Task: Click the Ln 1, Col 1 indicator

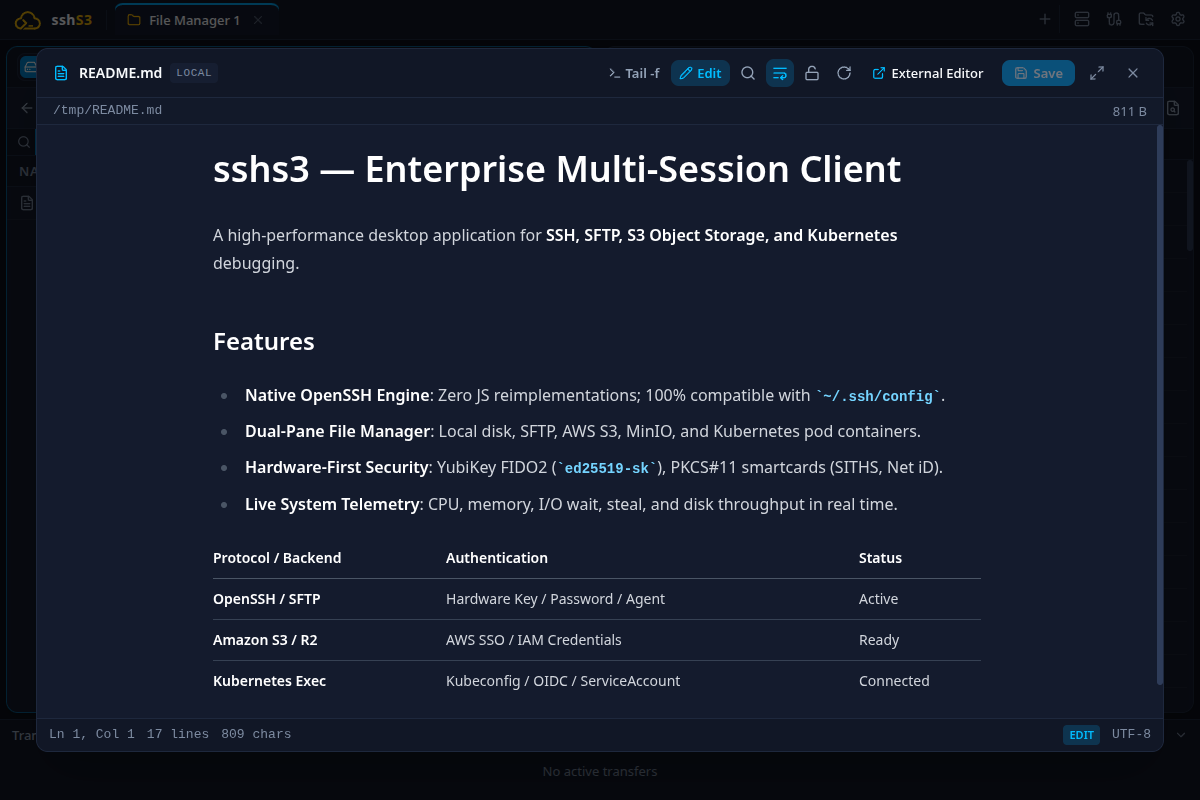Action: (92, 734)
